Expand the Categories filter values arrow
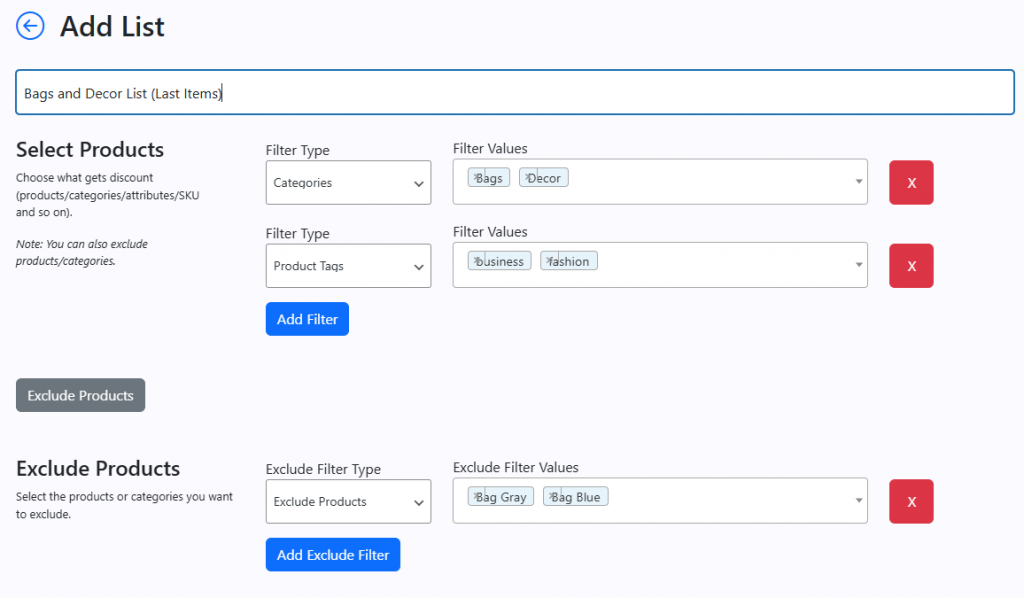Image resolution: width=1024 pixels, height=598 pixels. 859,182
